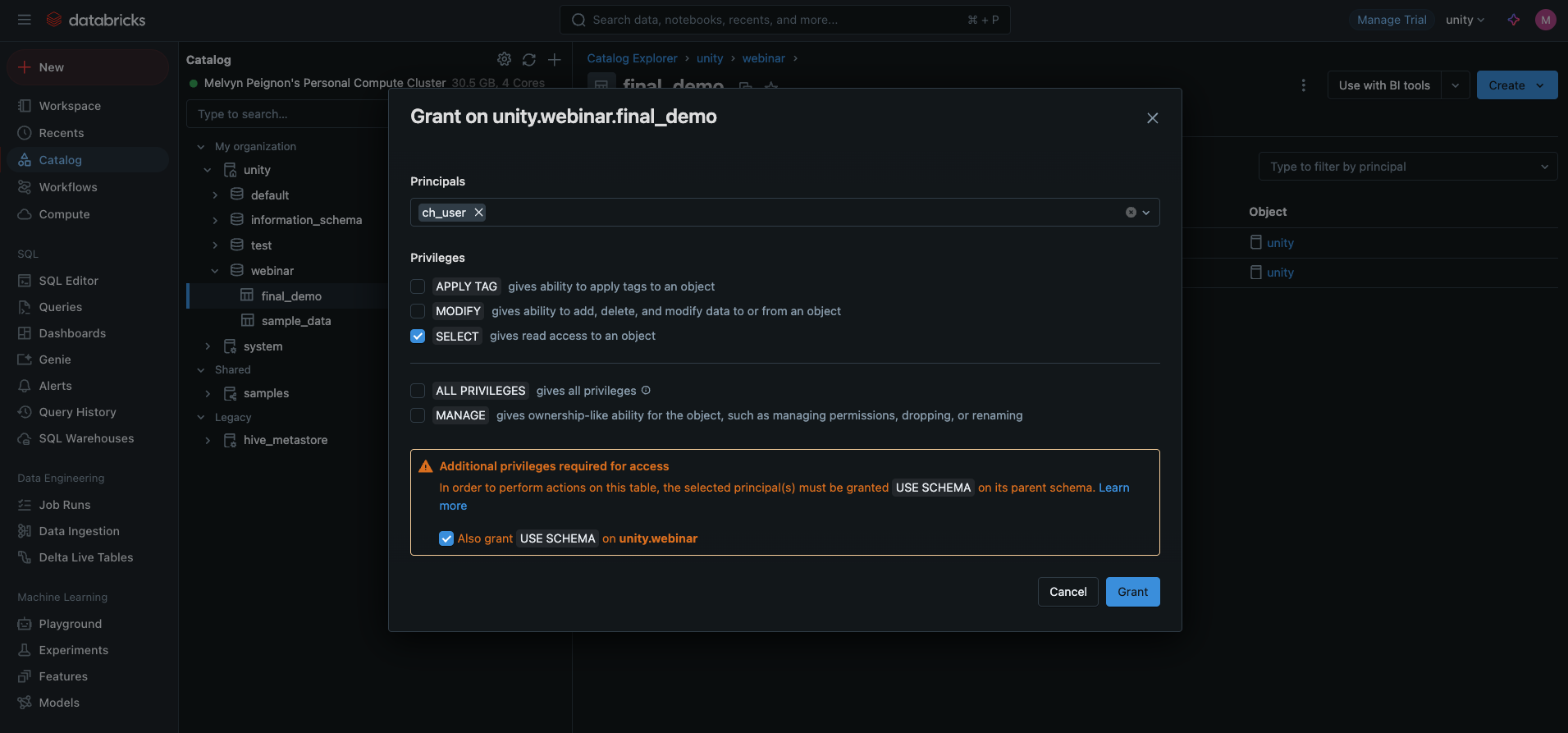The width and height of the screenshot is (1568, 733).
Task: Check the MODIFY privilege box
Action: click(x=418, y=311)
